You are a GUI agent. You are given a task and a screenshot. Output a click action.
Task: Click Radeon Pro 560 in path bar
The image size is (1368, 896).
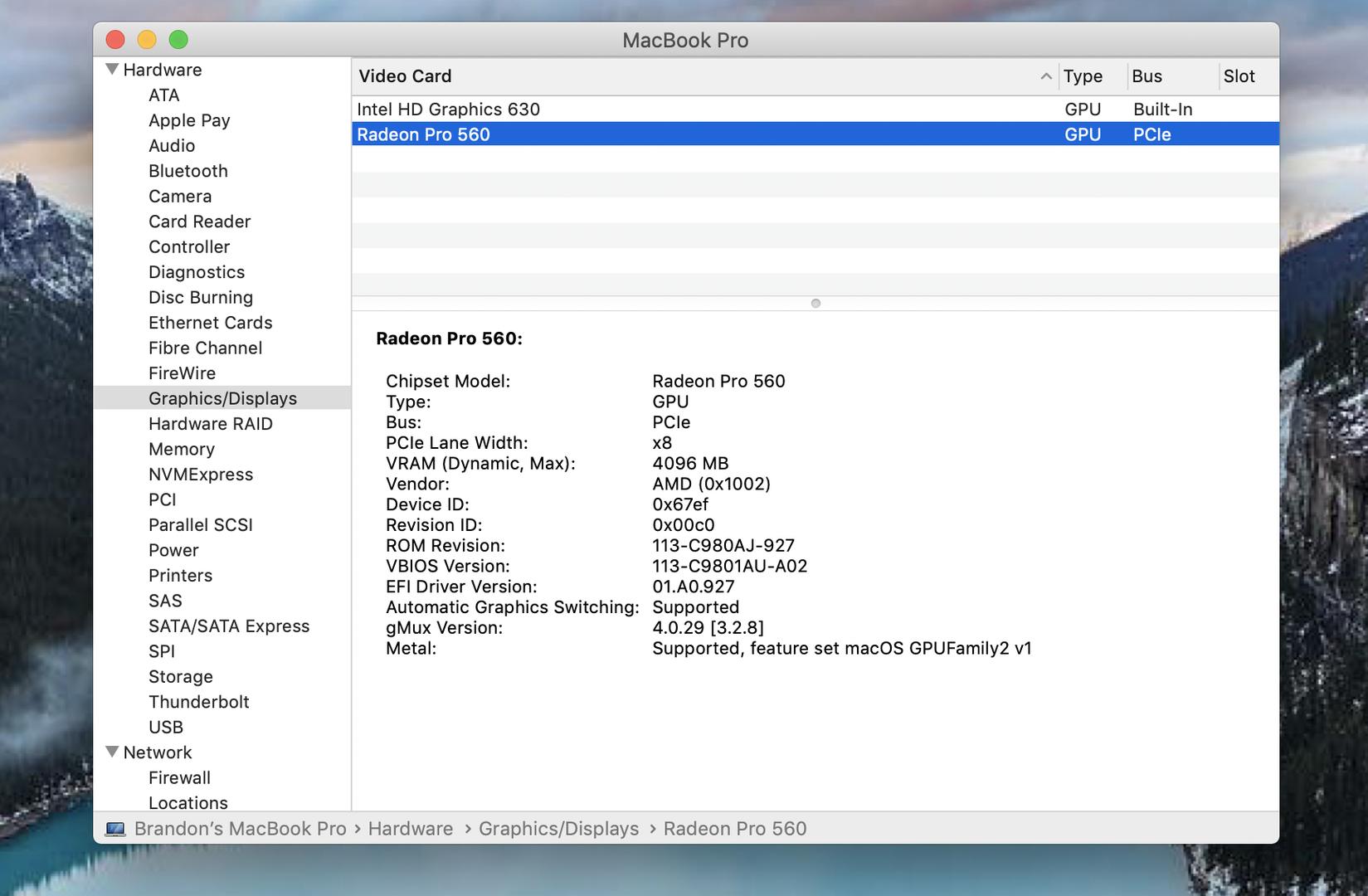click(x=734, y=829)
